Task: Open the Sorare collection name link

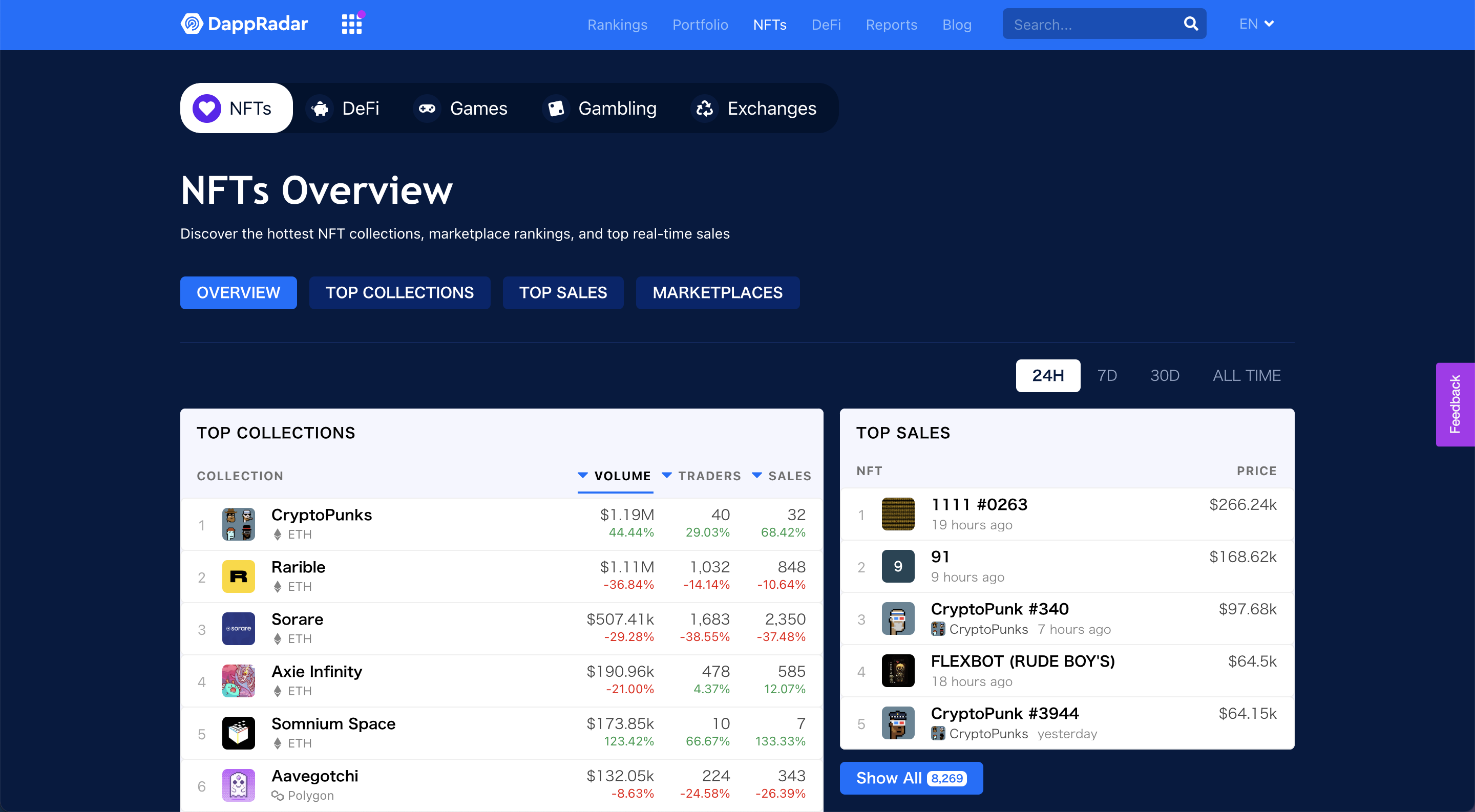Action: (297, 618)
